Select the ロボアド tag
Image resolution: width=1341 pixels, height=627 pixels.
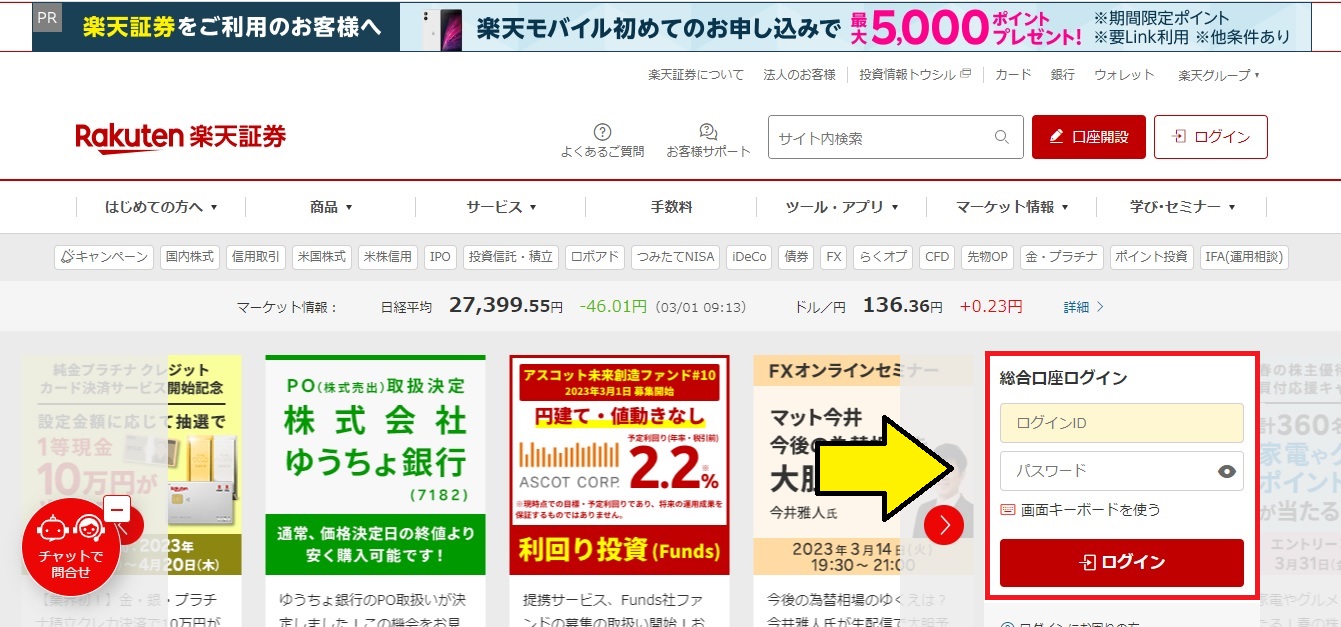point(595,257)
